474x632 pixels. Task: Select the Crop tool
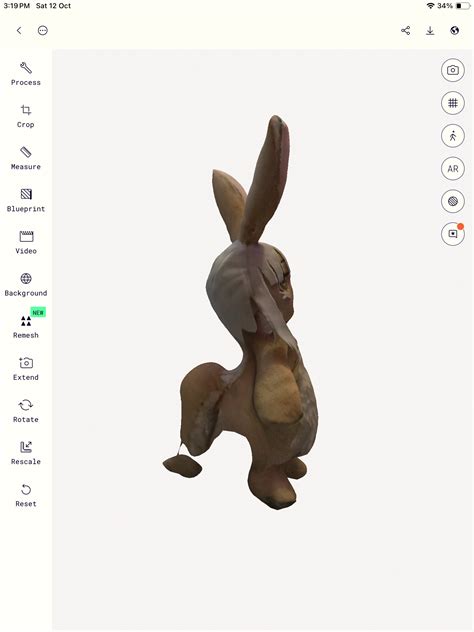tap(26, 116)
